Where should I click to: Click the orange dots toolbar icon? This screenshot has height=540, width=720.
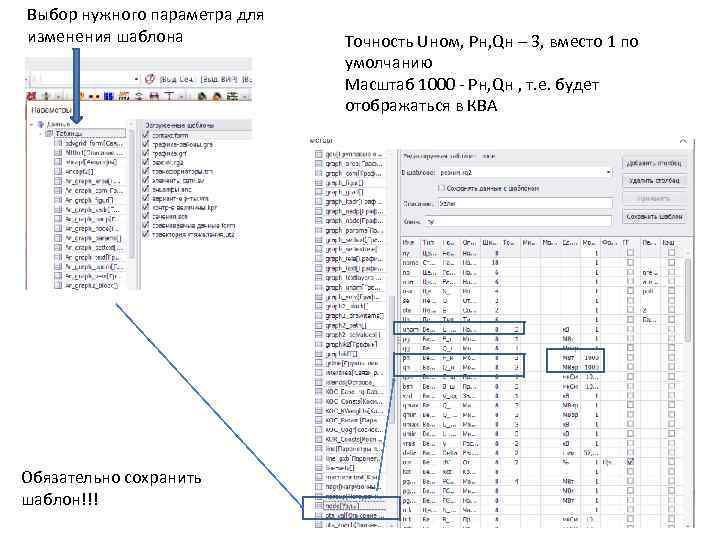(94, 96)
